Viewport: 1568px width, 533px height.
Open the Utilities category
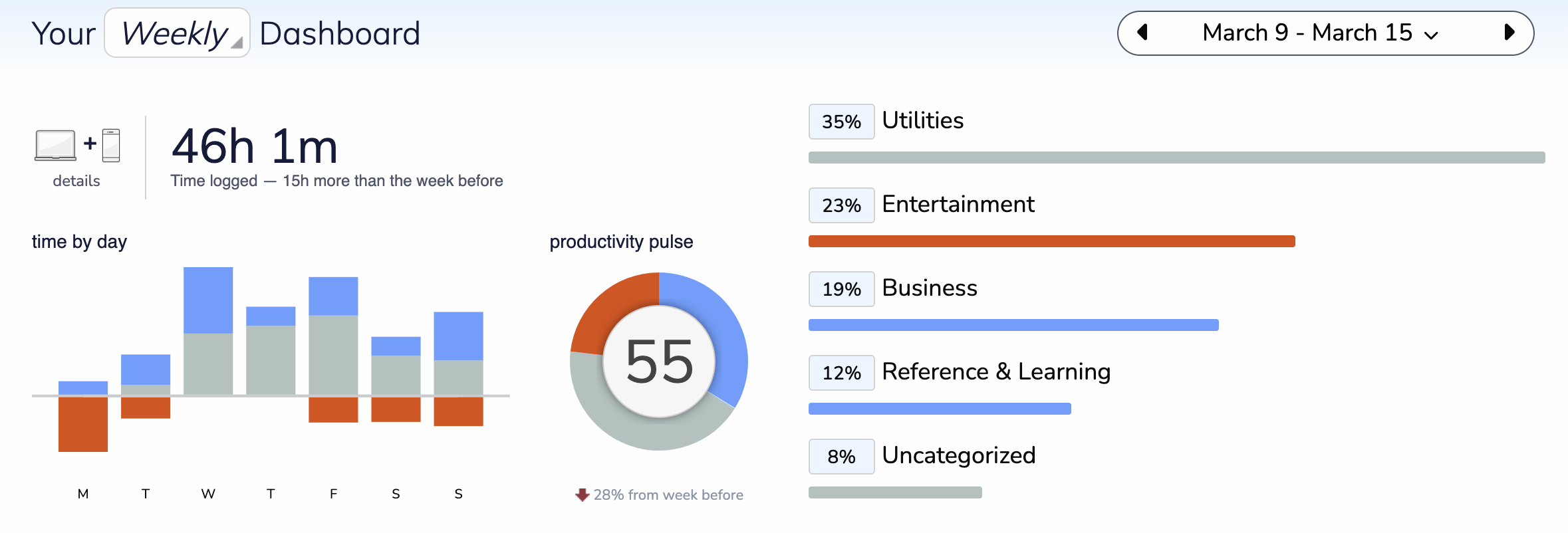922,121
